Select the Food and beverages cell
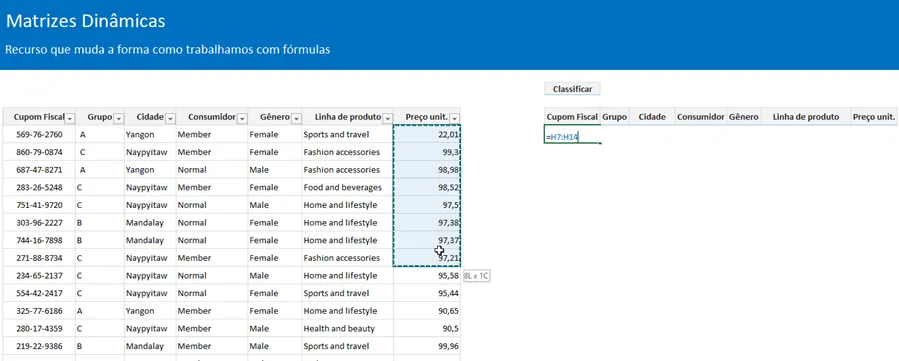Screen dimensions: 899x361 (x=347, y=187)
